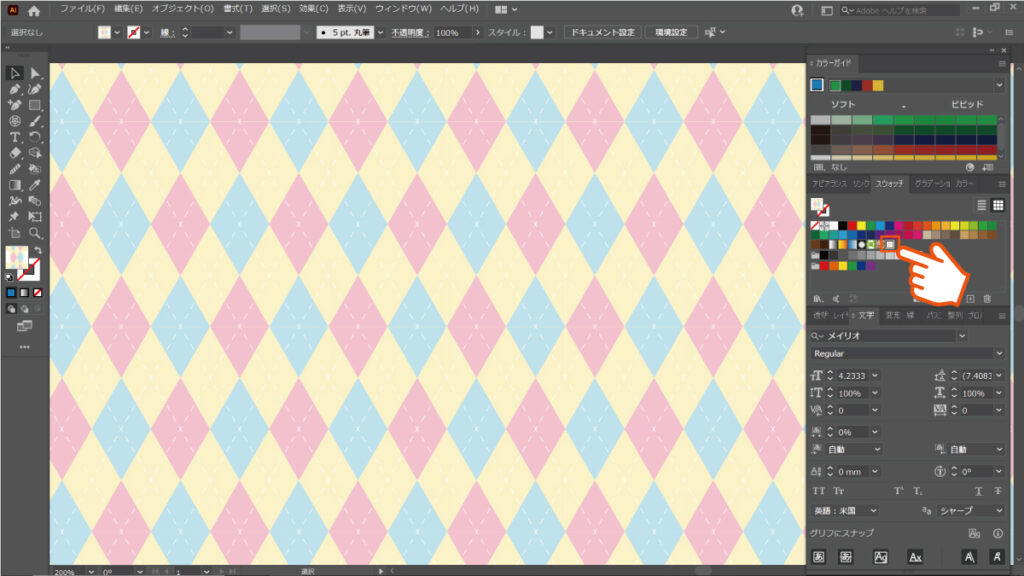The height and width of the screenshot is (576, 1024).
Task: Toggle Subscript text style
Action: pos(918,491)
